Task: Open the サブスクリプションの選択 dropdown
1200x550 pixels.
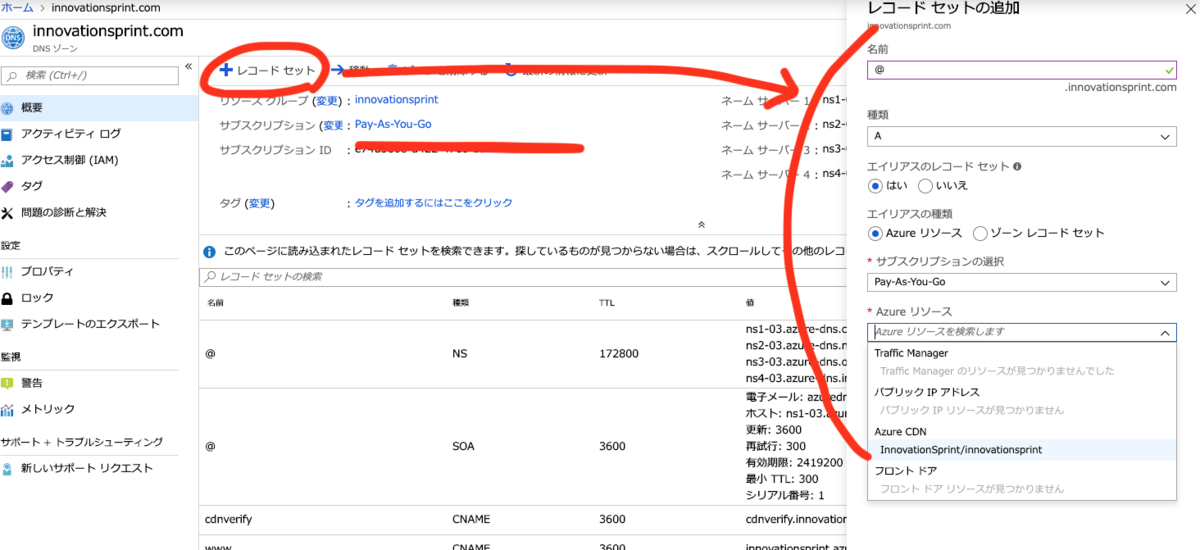Action: point(1022,283)
